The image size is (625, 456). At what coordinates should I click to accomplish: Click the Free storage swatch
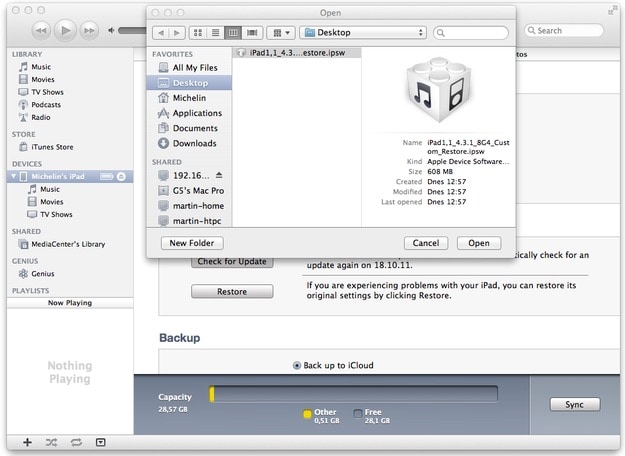tap(358, 414)
